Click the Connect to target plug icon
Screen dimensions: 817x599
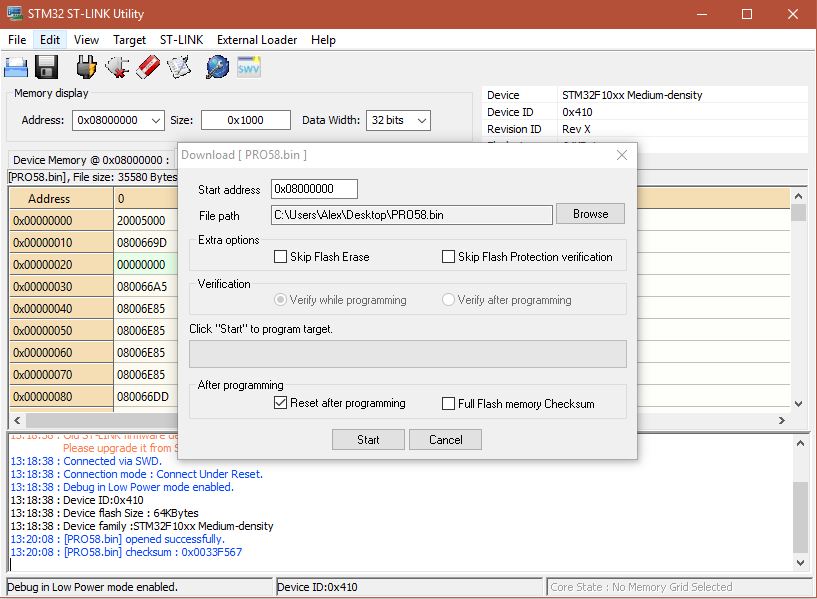pos(86,67)
